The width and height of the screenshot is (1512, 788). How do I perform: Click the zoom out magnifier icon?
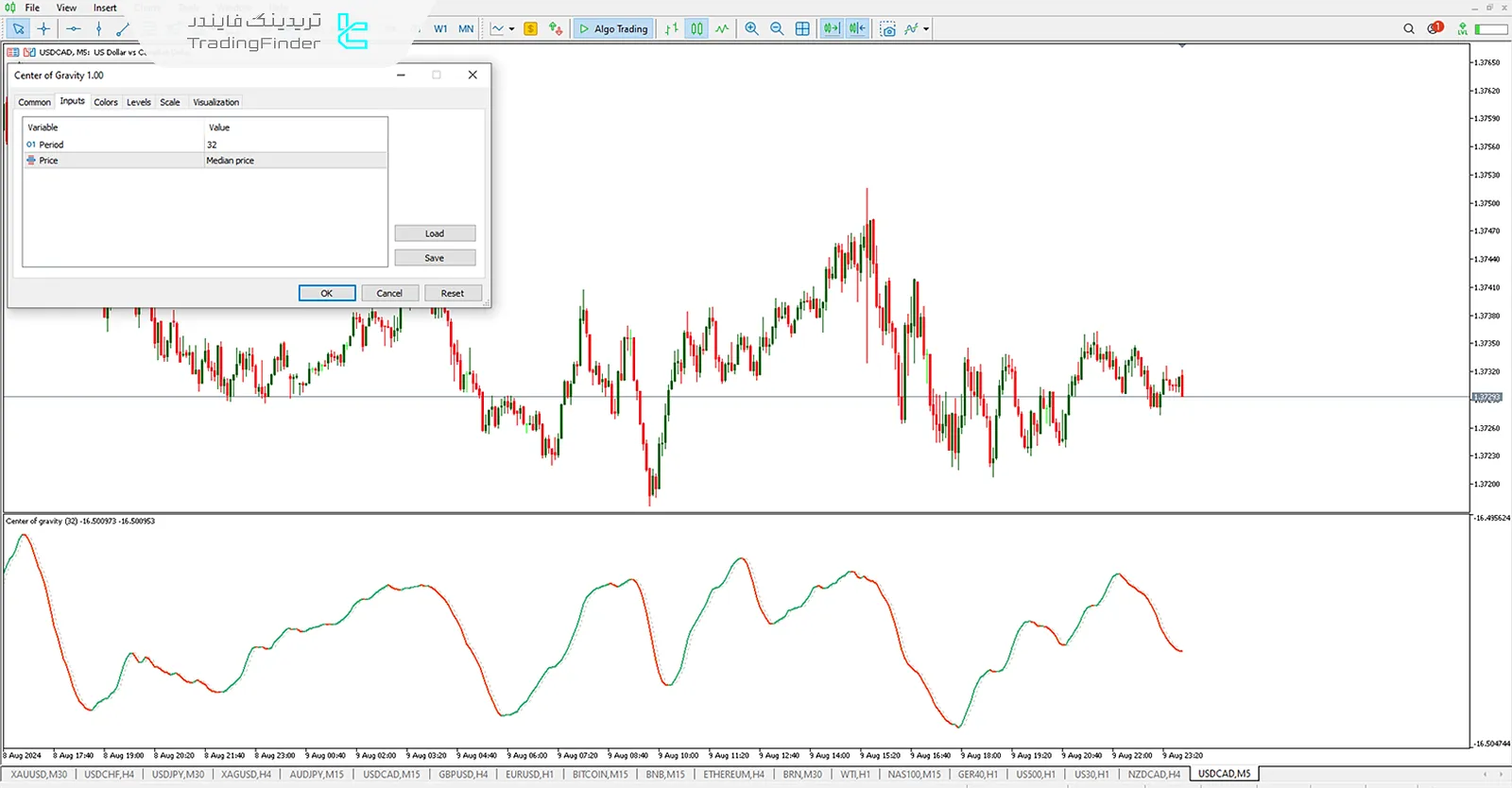coord(777,29)
